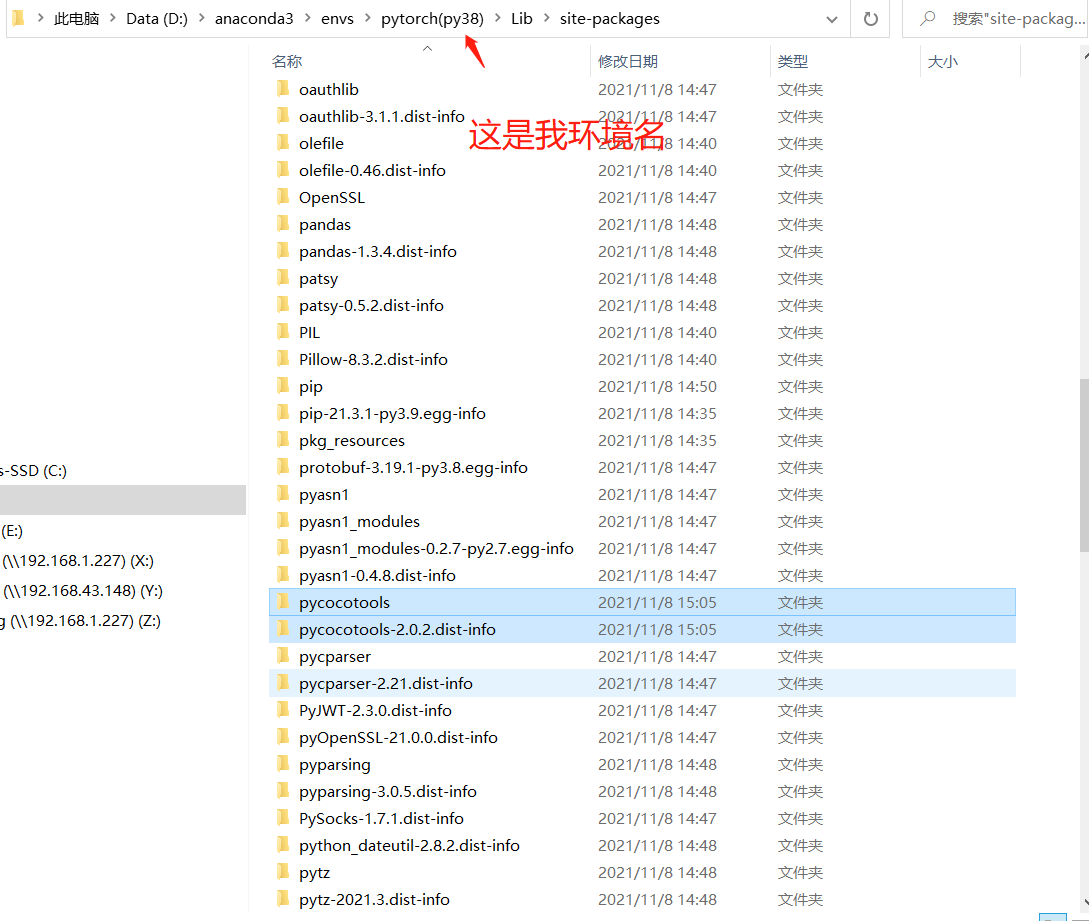This screenshot has width=1089, height=921.
Task: Select the oauthlib folder icon
Action: (x=283, y=88)
